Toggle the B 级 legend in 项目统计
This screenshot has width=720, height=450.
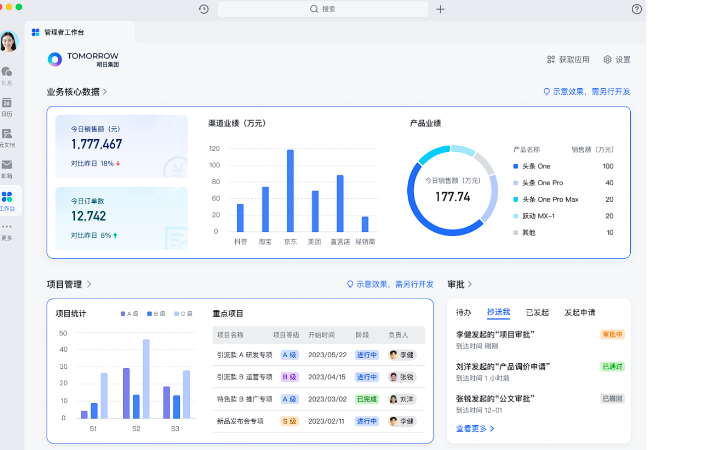point(156,314)
